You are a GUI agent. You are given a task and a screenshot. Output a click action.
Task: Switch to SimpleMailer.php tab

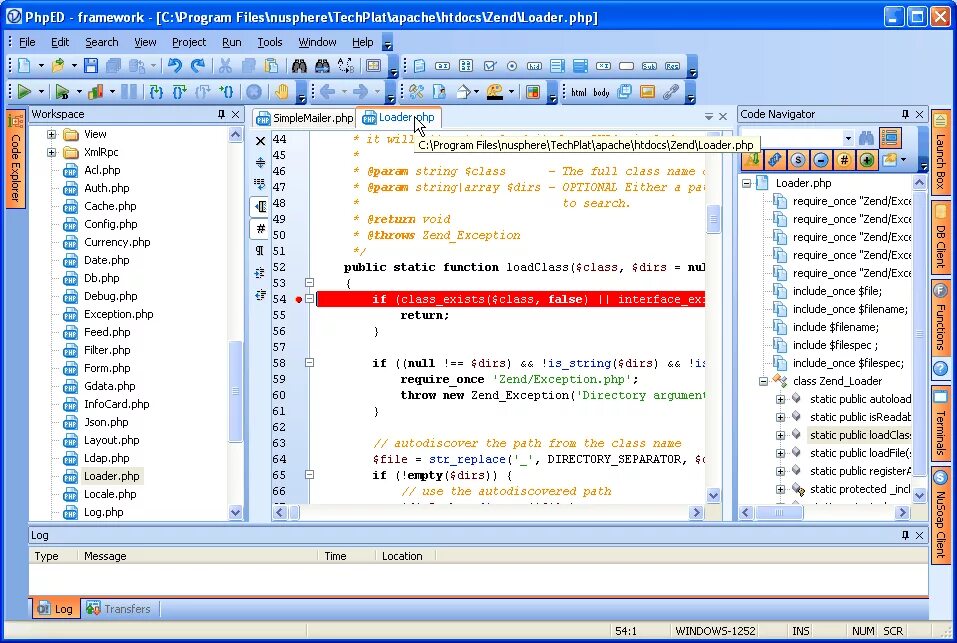(305, 118)
